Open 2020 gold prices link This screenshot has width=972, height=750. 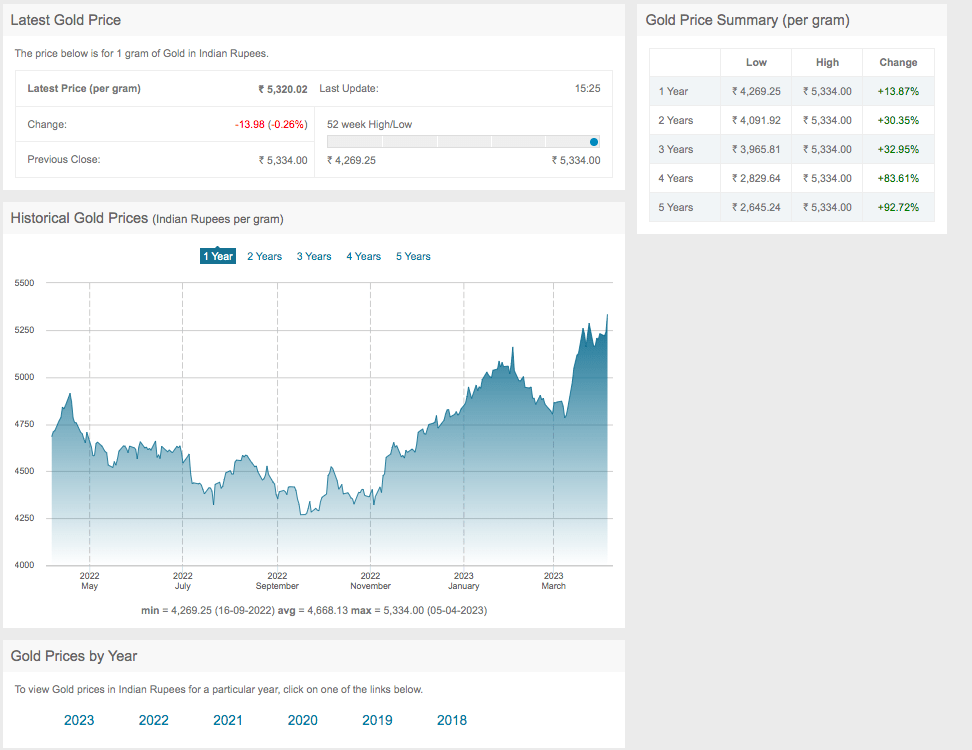[303, 720]
